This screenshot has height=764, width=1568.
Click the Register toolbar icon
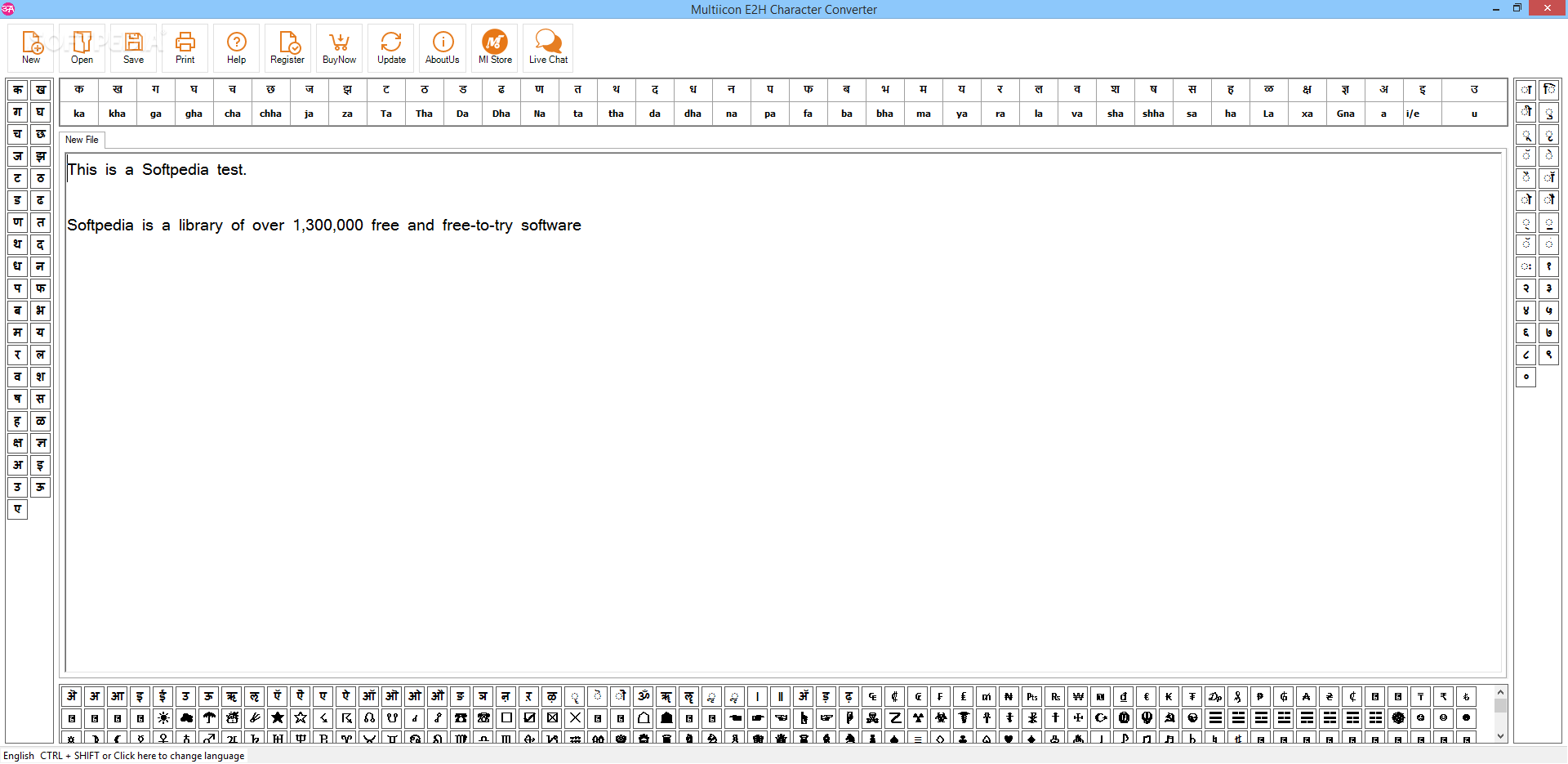pos(288,47)
